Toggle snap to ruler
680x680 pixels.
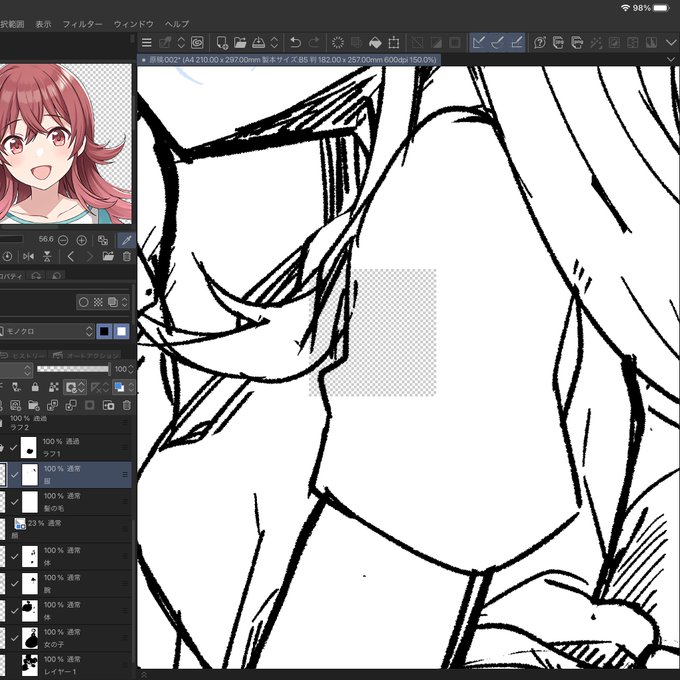tap(478, 42)
